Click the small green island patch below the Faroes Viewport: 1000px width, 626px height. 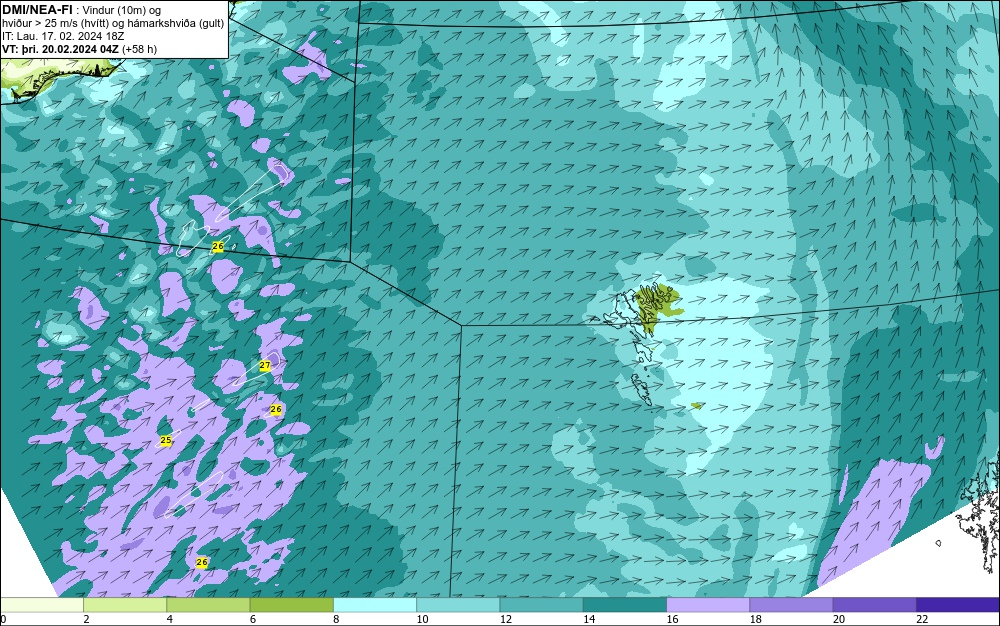[697, 405]
